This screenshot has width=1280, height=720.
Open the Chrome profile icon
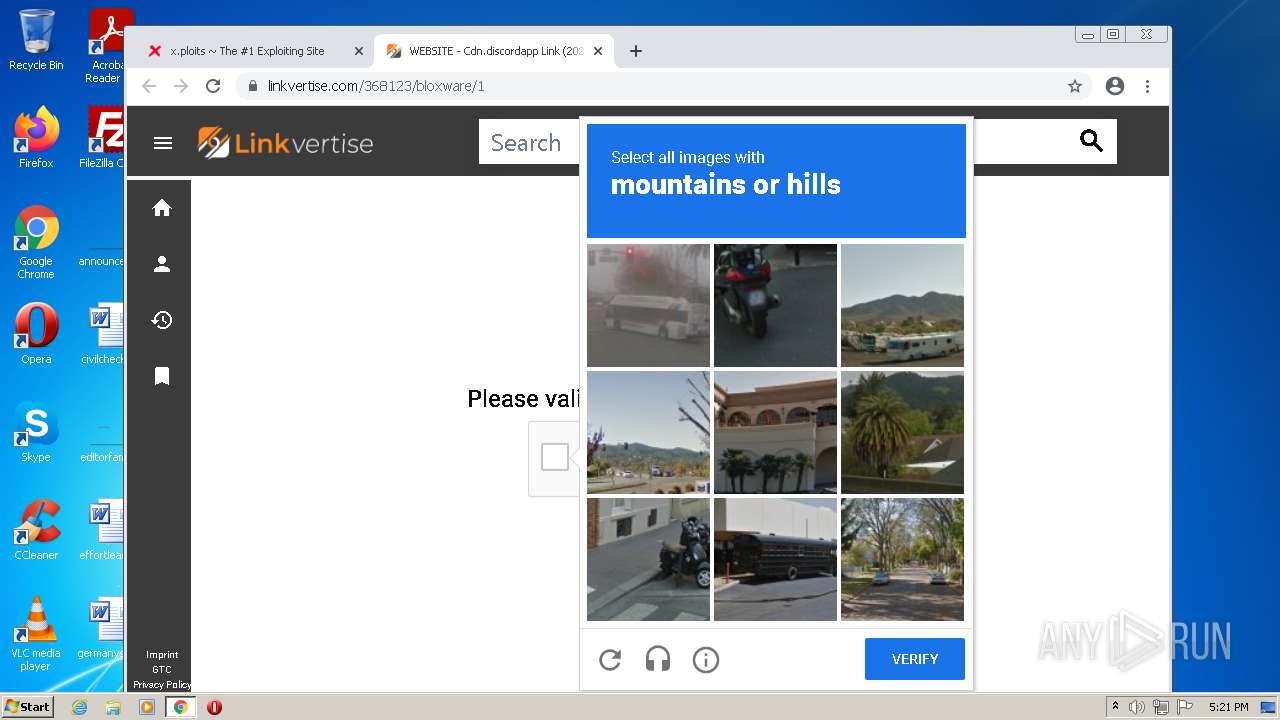(1115, 86)
